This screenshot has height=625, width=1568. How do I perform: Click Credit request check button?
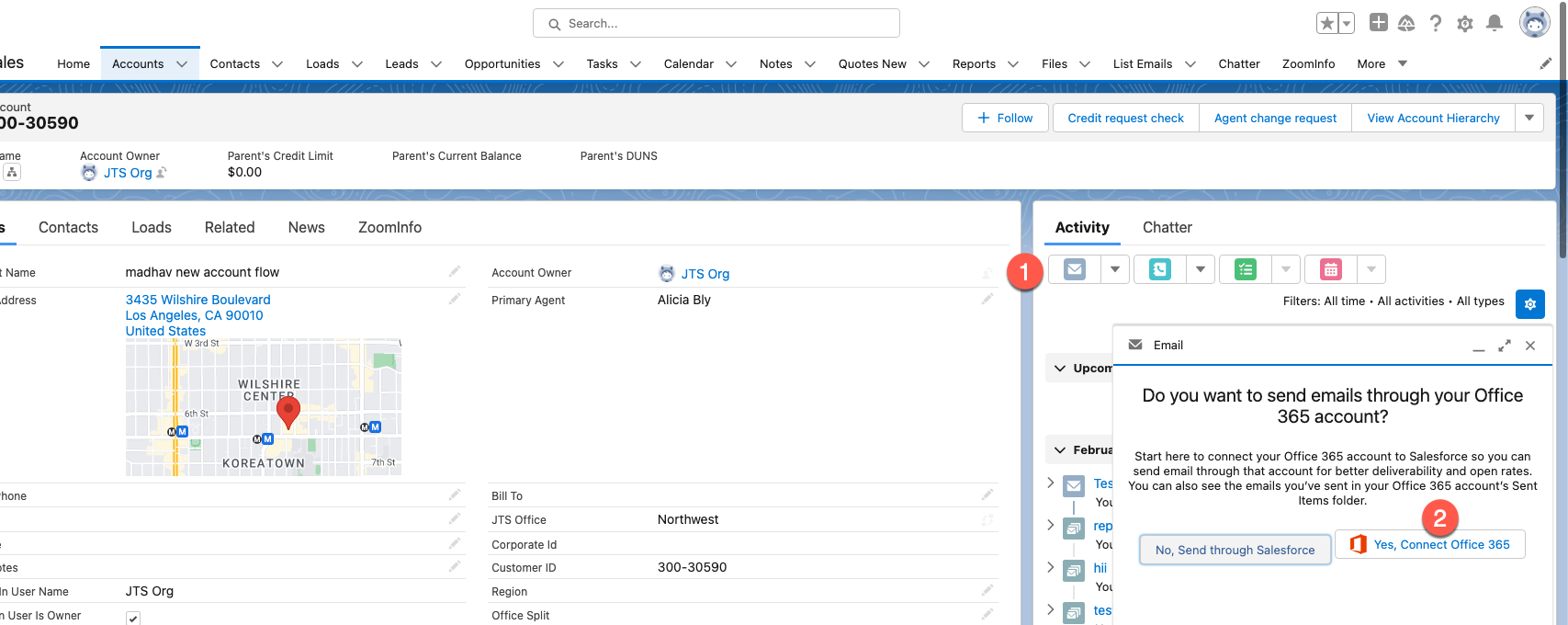[1125, 118]
